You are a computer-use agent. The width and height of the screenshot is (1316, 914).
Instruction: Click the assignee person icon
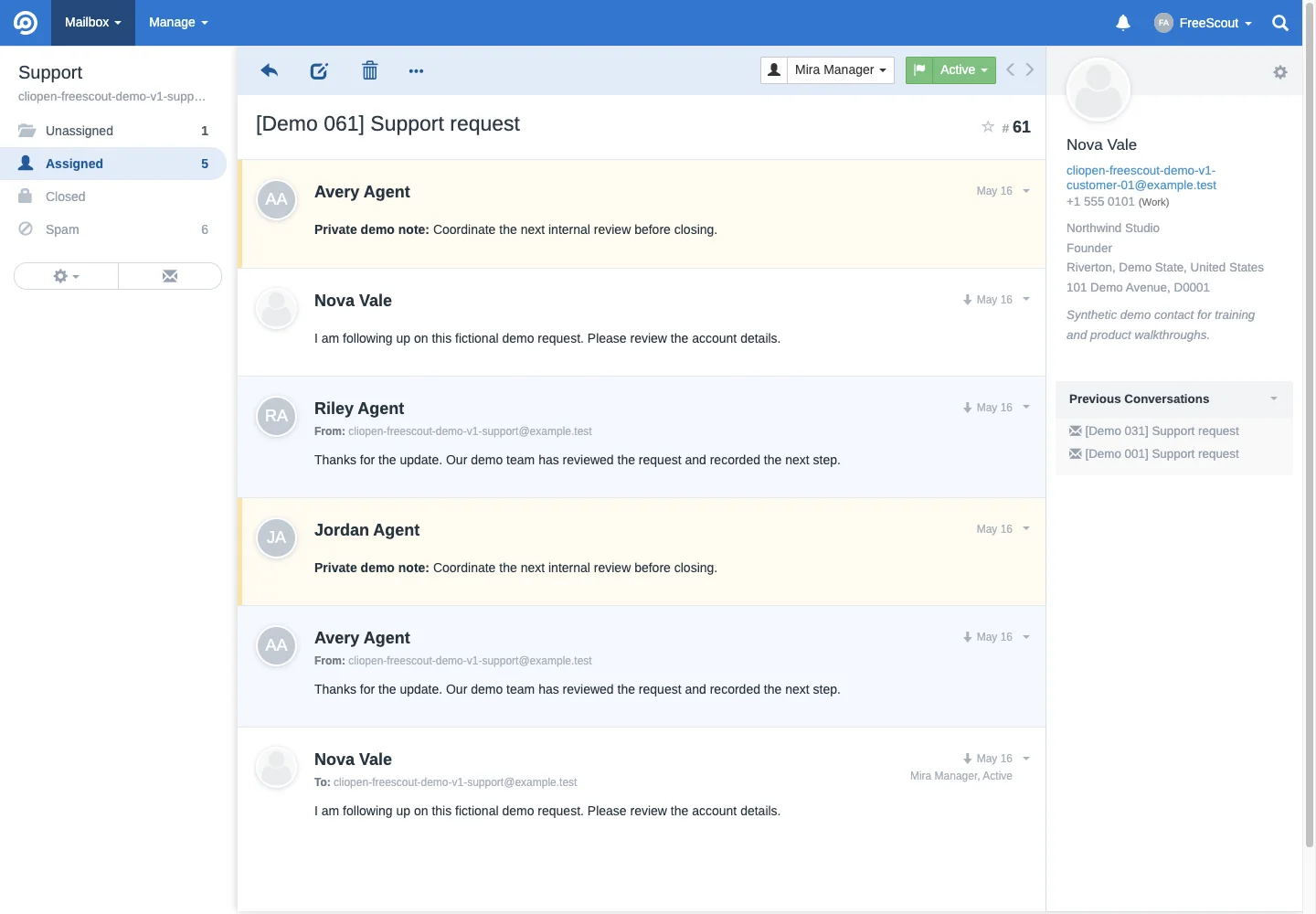click(x=774, y=69)
